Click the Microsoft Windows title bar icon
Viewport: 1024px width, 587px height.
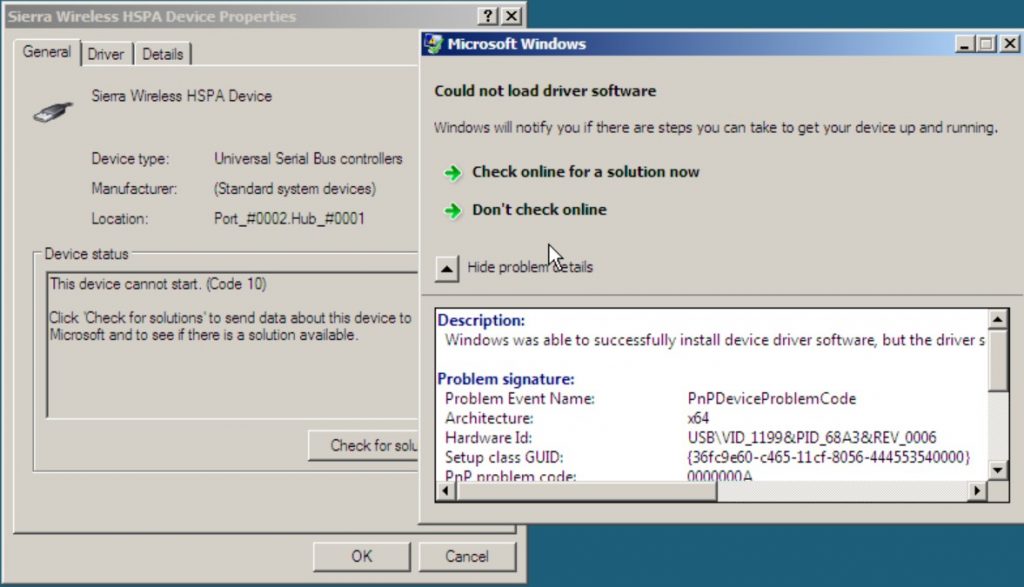[434, 44]
